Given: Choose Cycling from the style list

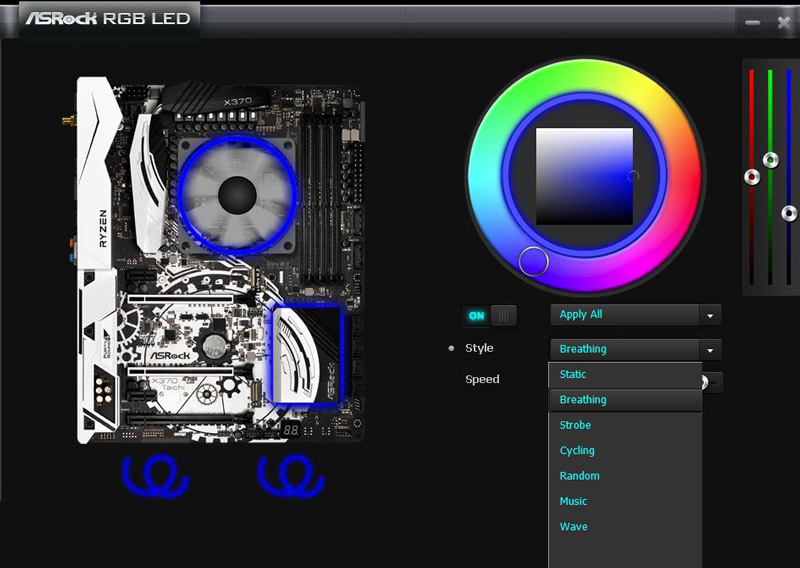Looking at the screenshot, I should (x=625, y=451).
